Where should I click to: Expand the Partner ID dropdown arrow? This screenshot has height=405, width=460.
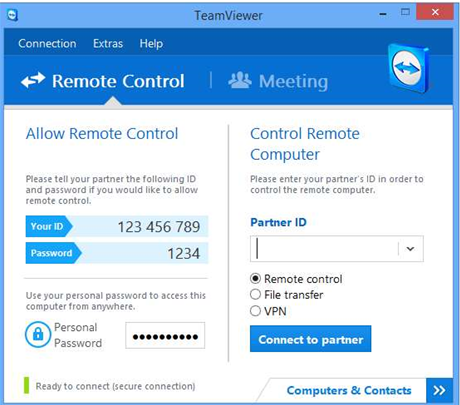(x=411, y=249)
